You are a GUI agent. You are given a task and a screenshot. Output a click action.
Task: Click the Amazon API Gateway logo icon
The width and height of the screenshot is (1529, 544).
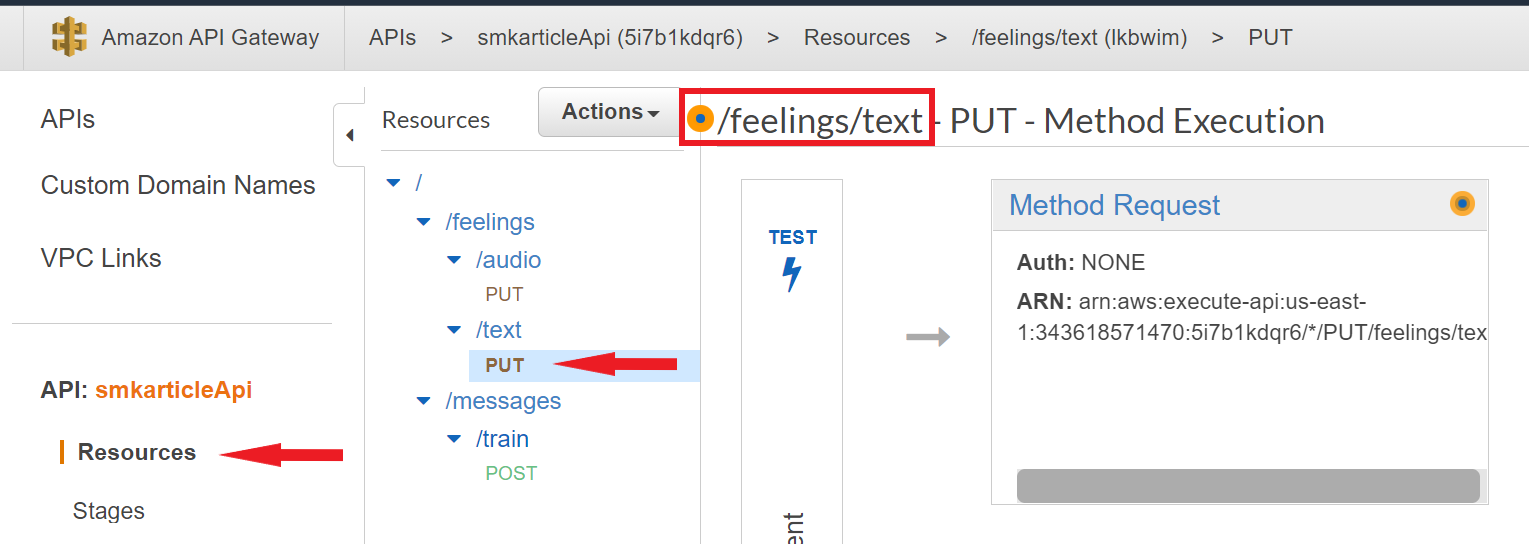pos(70,38)
